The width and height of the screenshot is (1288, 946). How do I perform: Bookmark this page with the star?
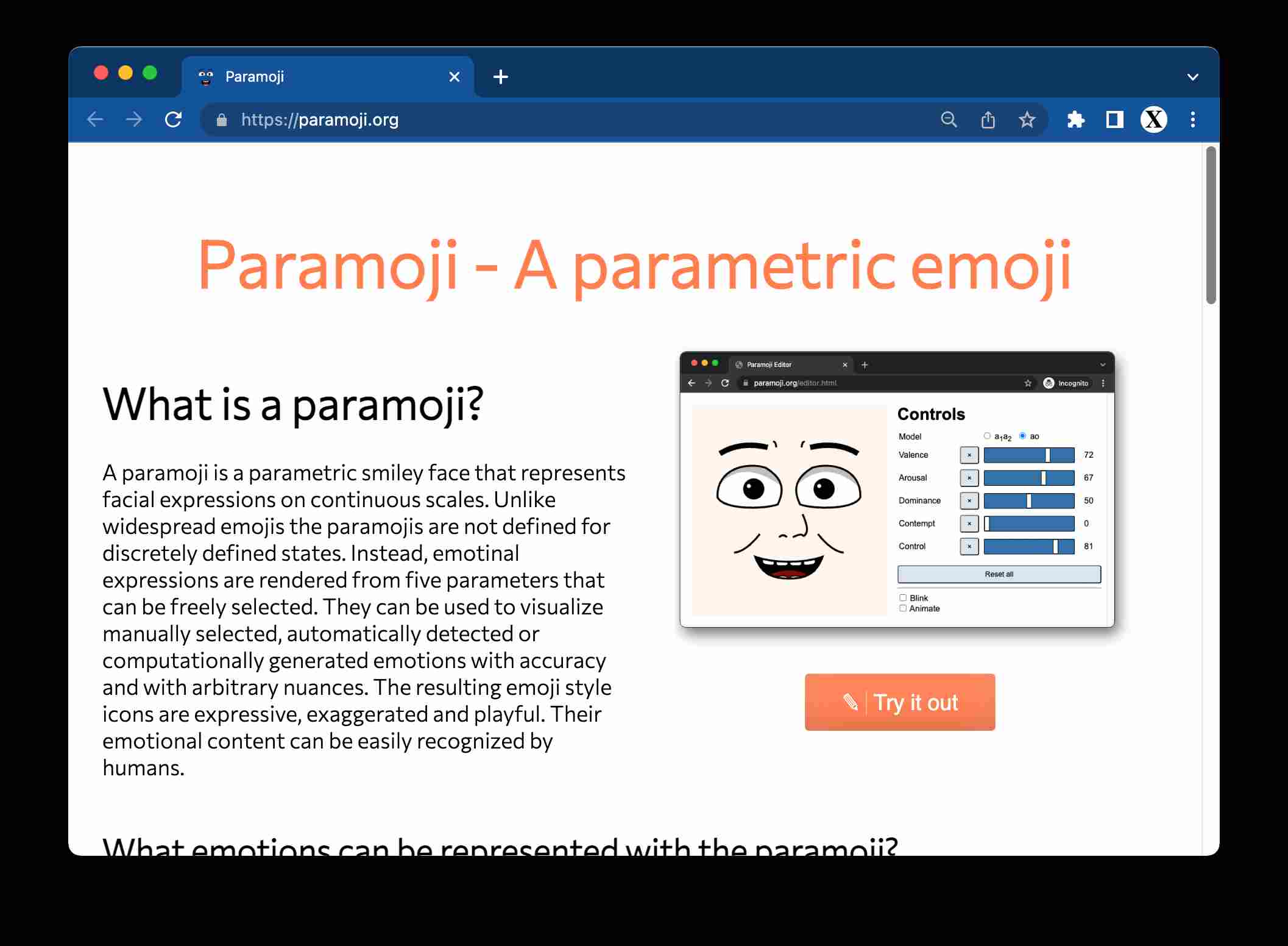[x=1027, y=119]
